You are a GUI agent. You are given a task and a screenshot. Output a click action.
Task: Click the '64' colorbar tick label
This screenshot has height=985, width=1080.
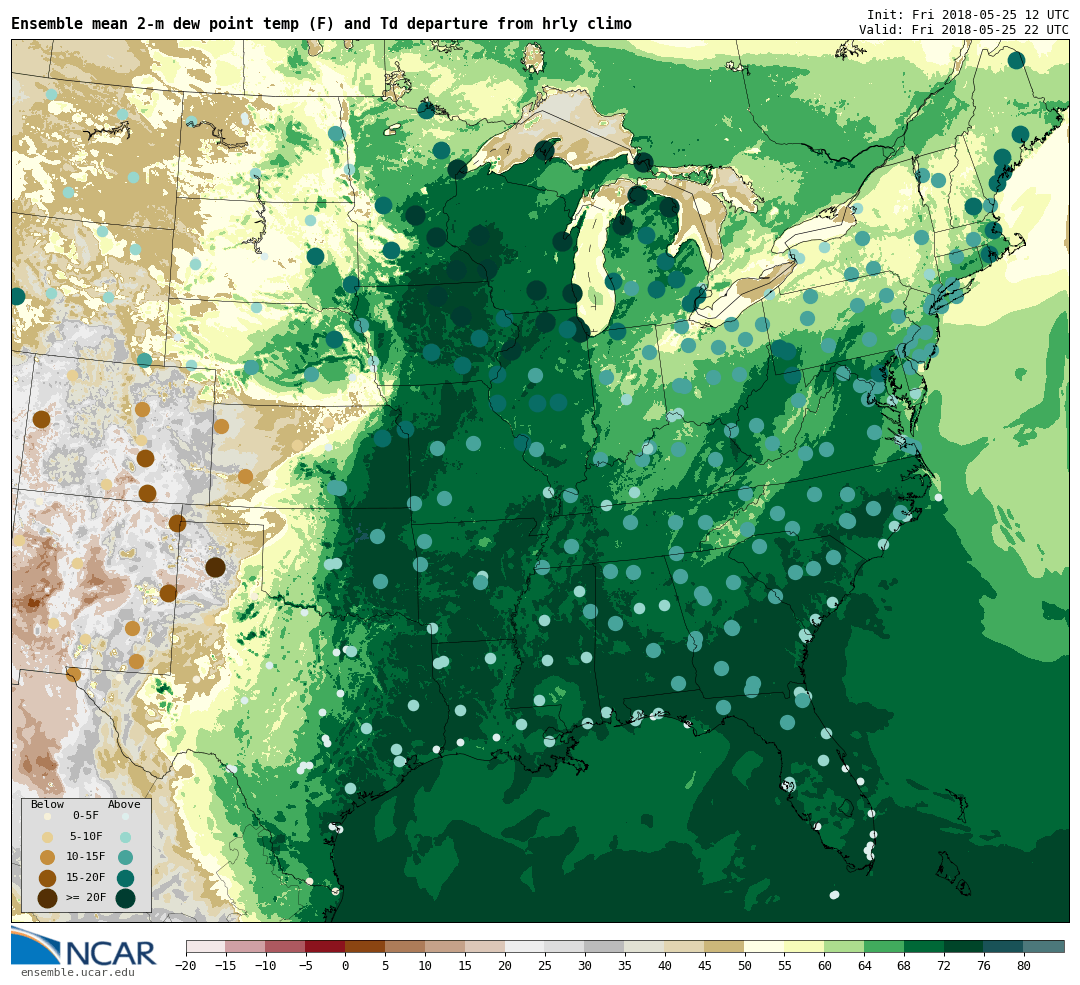[864, 966]
